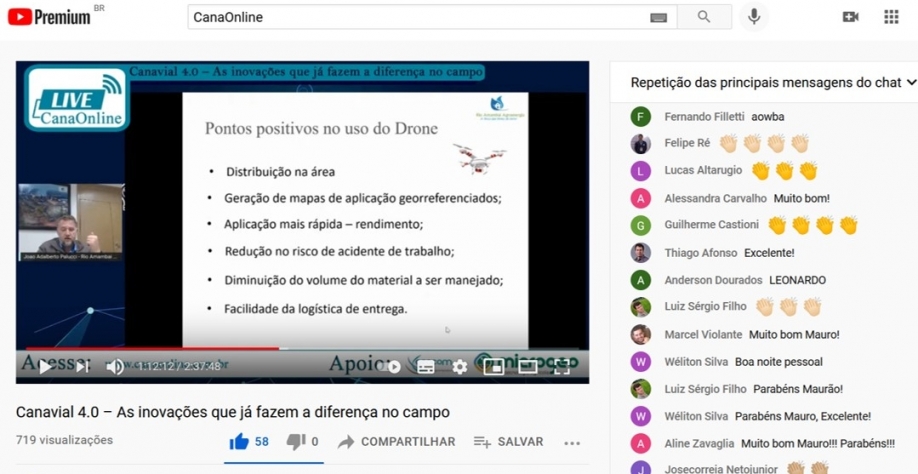Toggle subtitles/closed captions

tap(426, 367)
